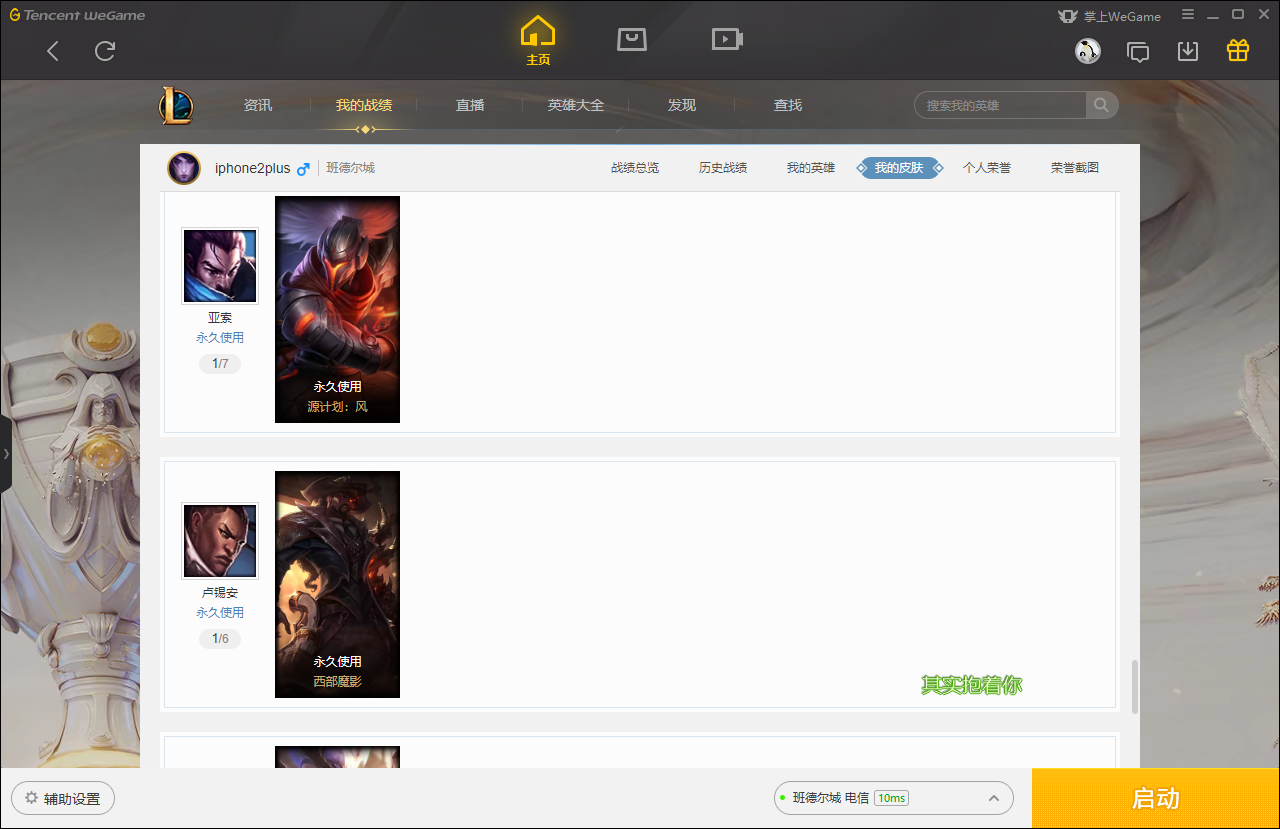Open 辅助设置 settings button
Image resolution: width=1280 pixels, height=829 pixels.
pyautogui.click(x=63, y=798)
